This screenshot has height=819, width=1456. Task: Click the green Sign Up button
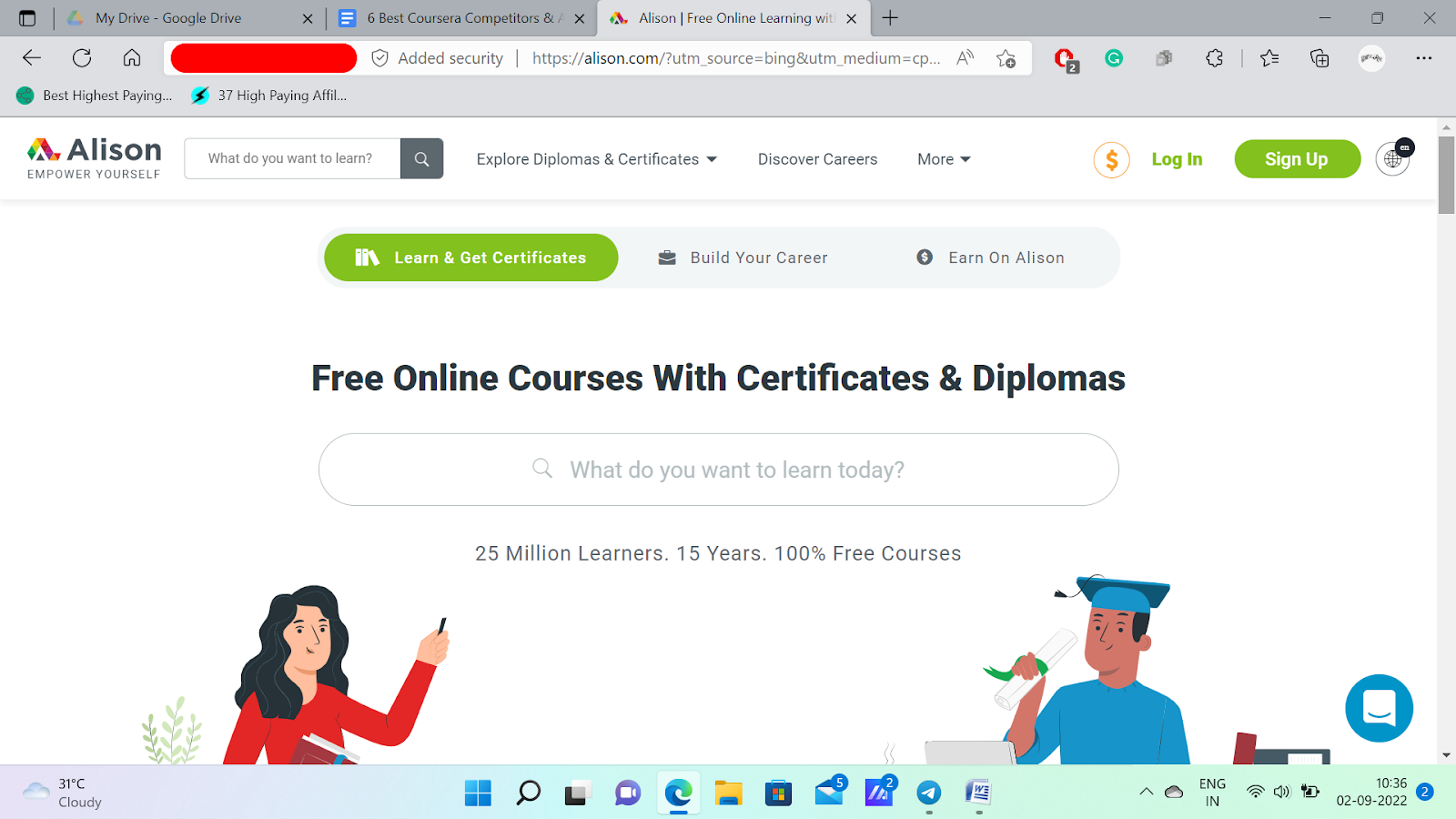pos(1297,159)
